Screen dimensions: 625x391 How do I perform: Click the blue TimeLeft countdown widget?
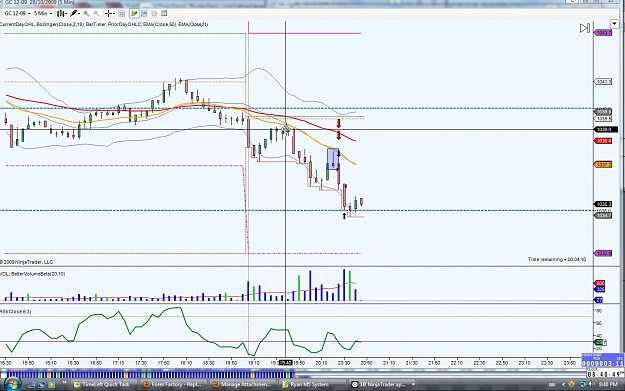602,360
